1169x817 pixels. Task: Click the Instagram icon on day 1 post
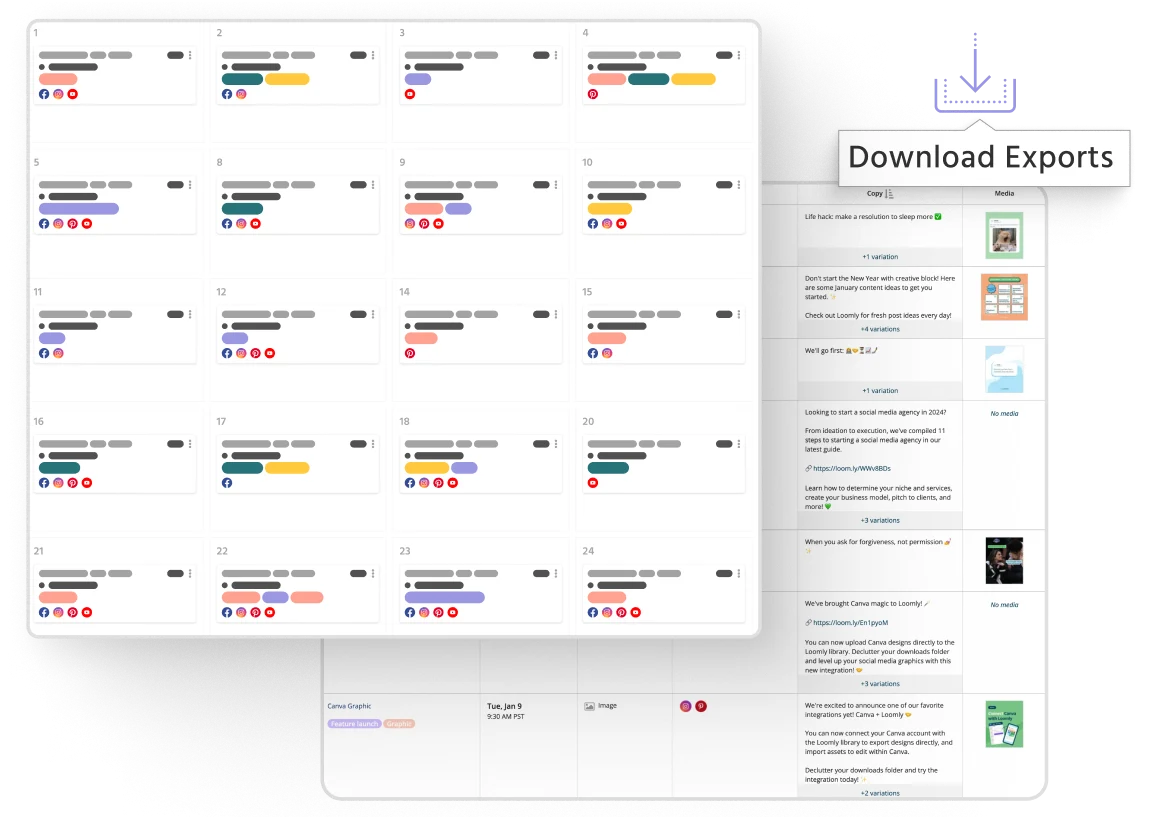tap(59, 94)
